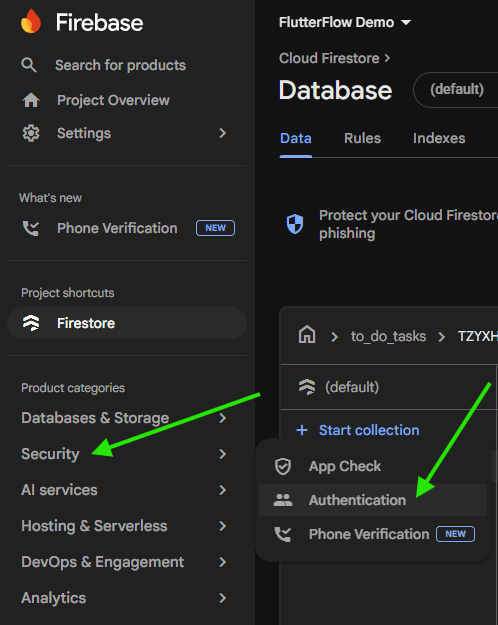Click the Firebase wordmark text
Image resolution: width=498 pixels, height=625 pixels.
(x=99, y=22)
